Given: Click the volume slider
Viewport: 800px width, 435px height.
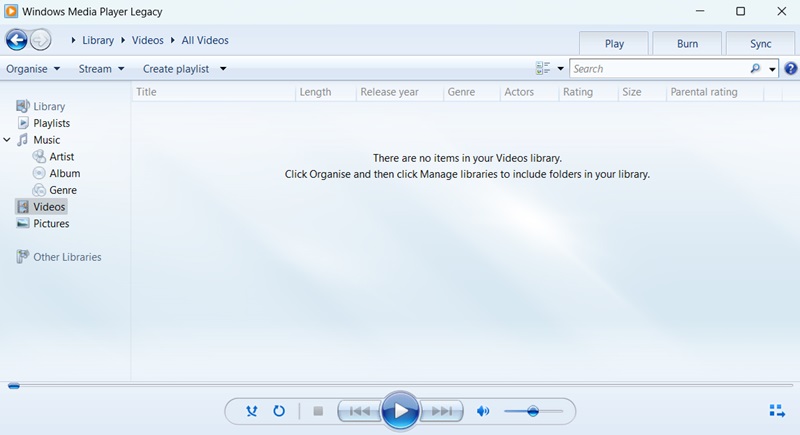Looking at the screenshot, I should coord(533,411).
